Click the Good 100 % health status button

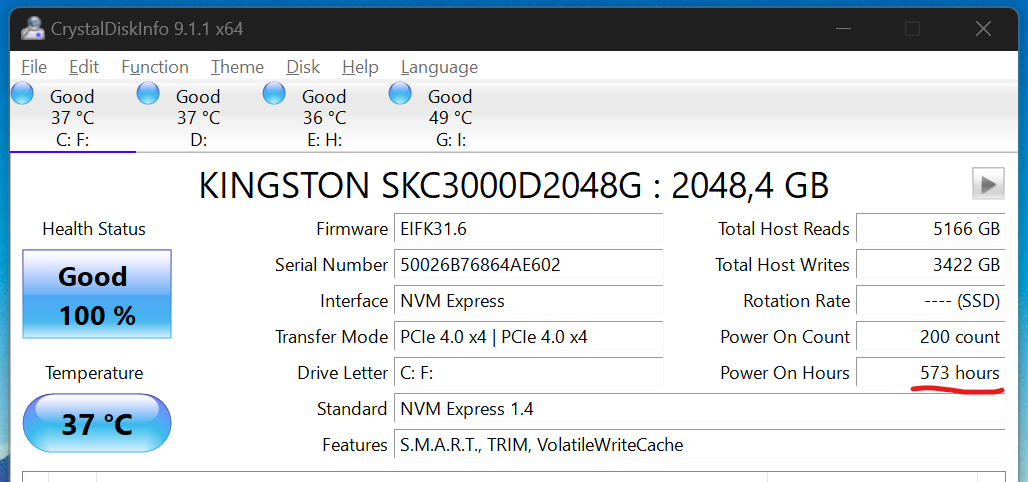coord(97,295)
